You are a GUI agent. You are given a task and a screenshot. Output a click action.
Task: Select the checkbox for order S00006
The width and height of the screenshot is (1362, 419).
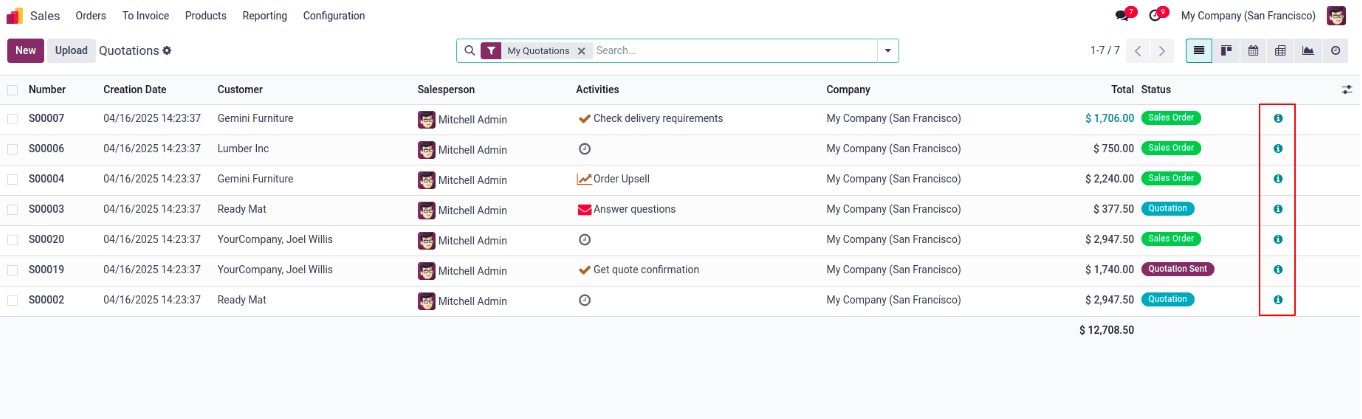click(x=13, y=149)
